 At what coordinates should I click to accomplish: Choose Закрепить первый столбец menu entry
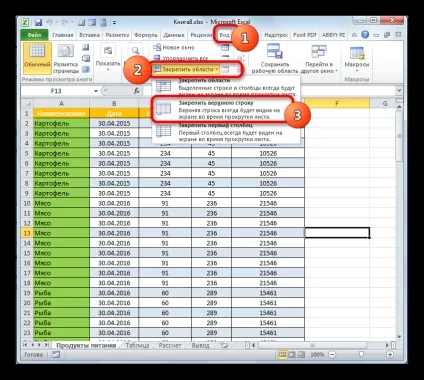pyautogui.click(x=226, y=133)
